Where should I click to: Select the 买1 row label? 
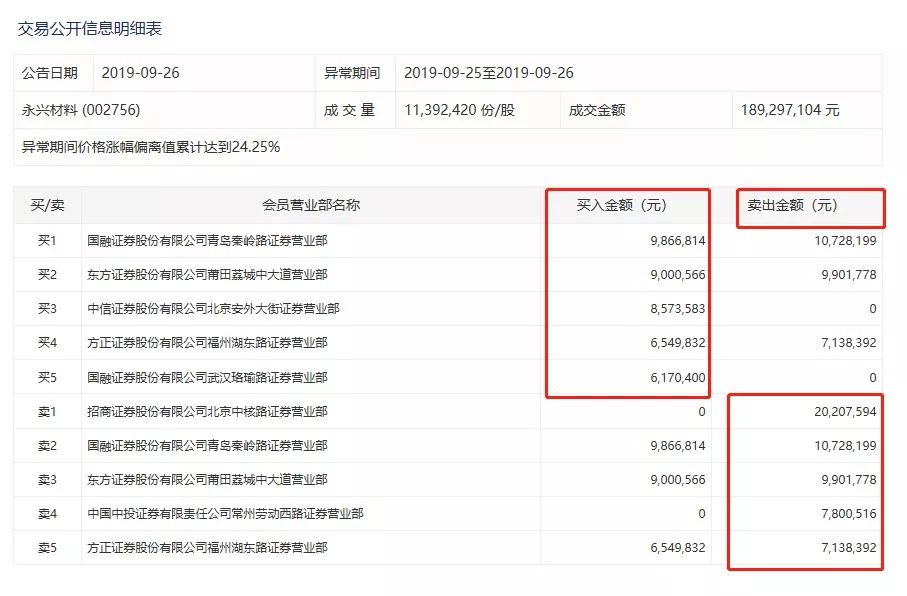coord(47,240)
